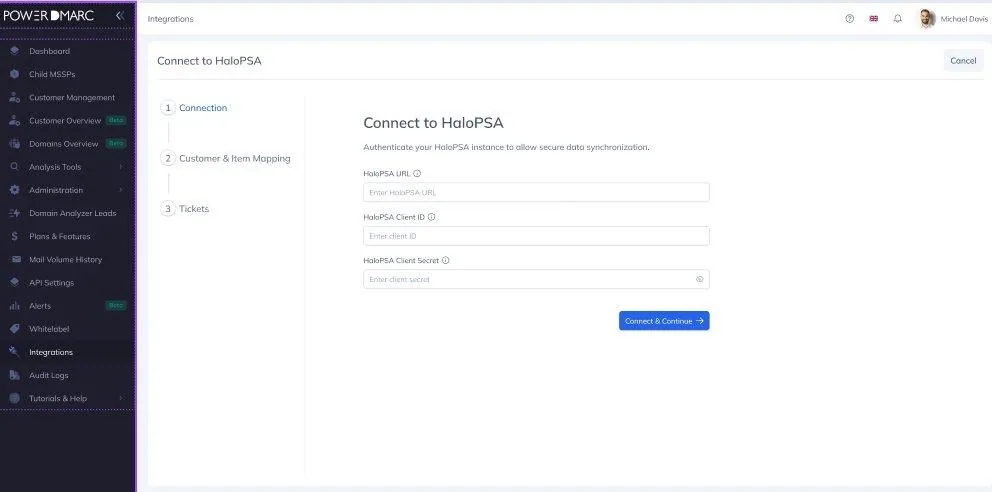Viewport: 992px width, 492px height.
Task: Open Michael Davis profile avatar
Action: [x=927, y=19]
